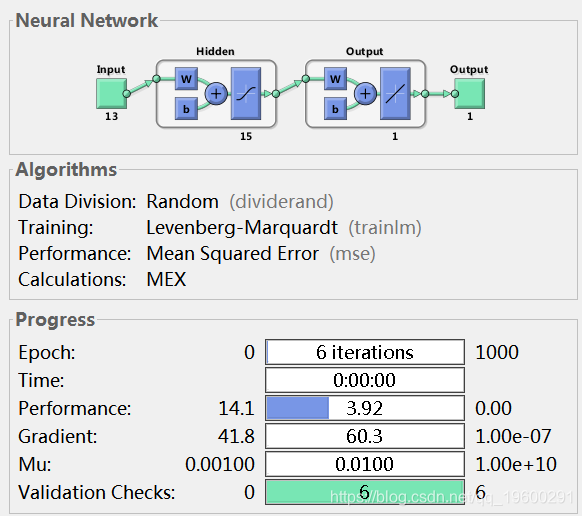The height and width of the screenshot is (516, 582).
Task: Click the '(trainlm)' function name
Action: 385,228
